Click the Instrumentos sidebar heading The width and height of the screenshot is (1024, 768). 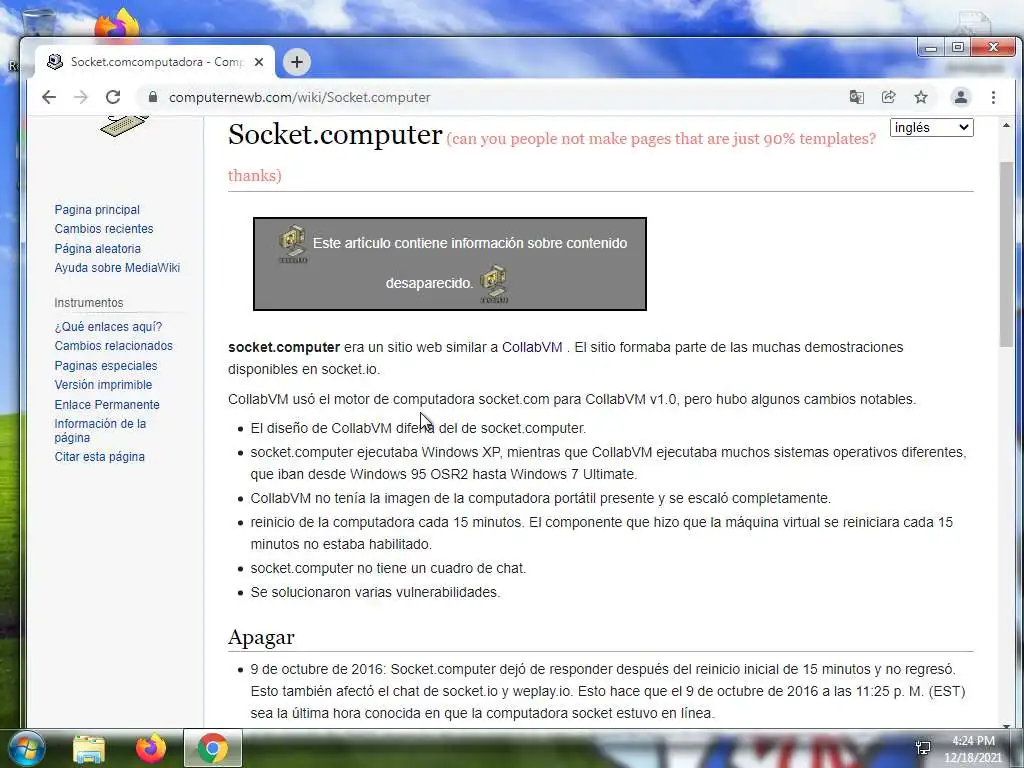pyautogui.click(x=89, y=302)
